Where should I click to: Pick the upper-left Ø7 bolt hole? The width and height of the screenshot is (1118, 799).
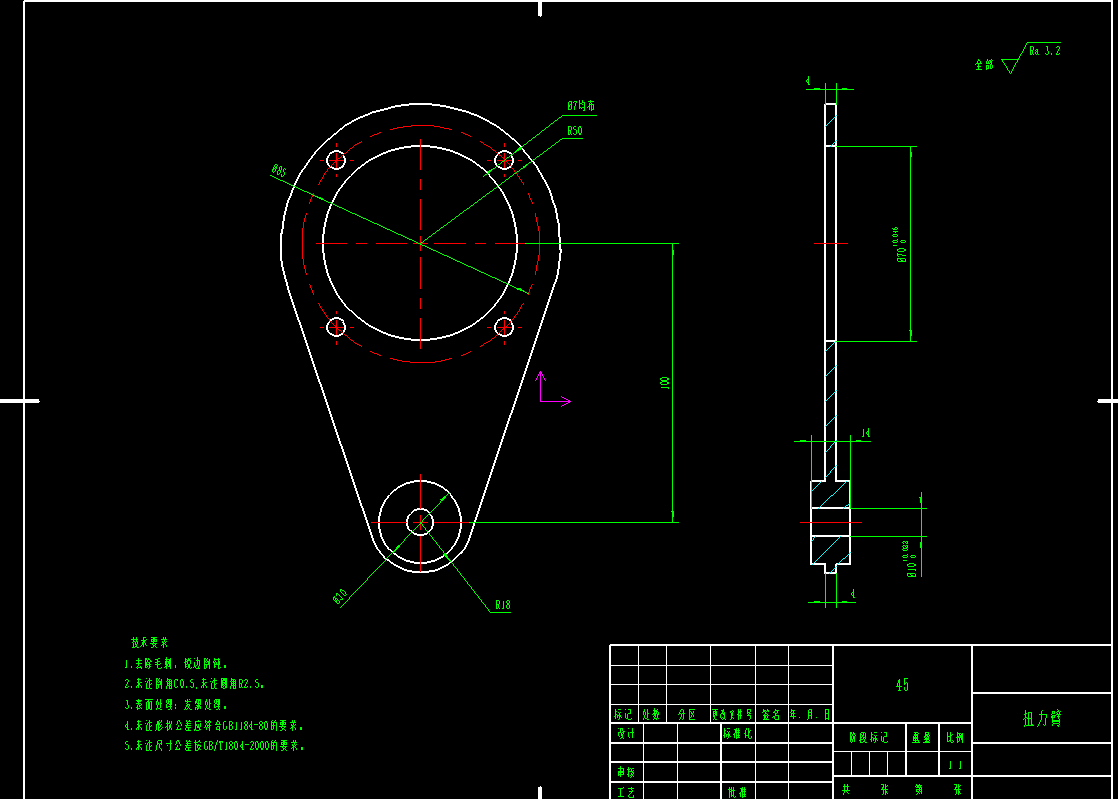coord(336,160)
